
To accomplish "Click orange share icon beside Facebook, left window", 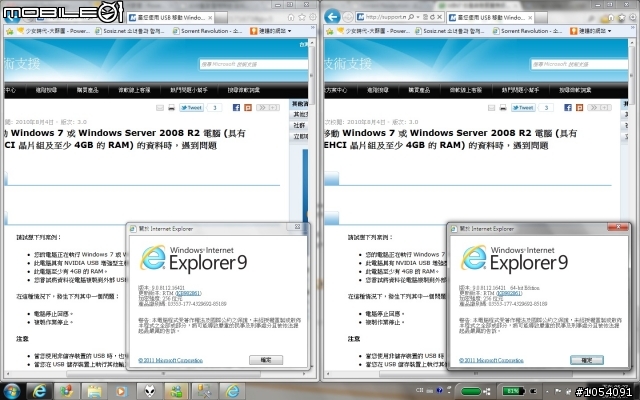I will click(248, 107).
